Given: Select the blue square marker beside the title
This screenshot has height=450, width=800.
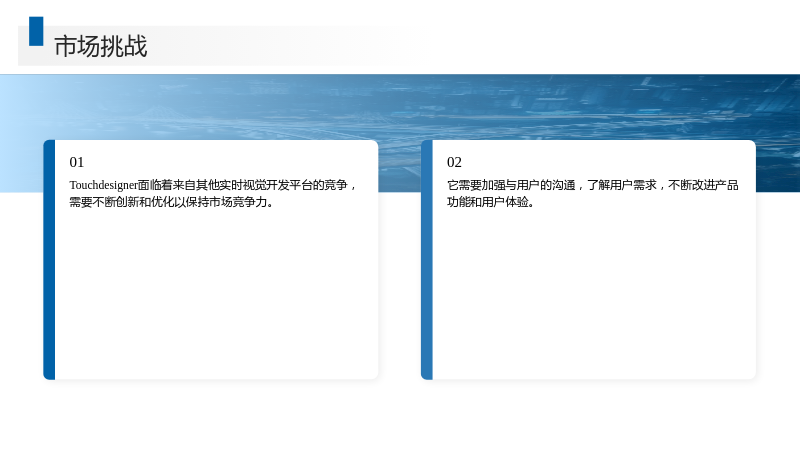Looking at the screenshot, I should [x=36, y=31].
